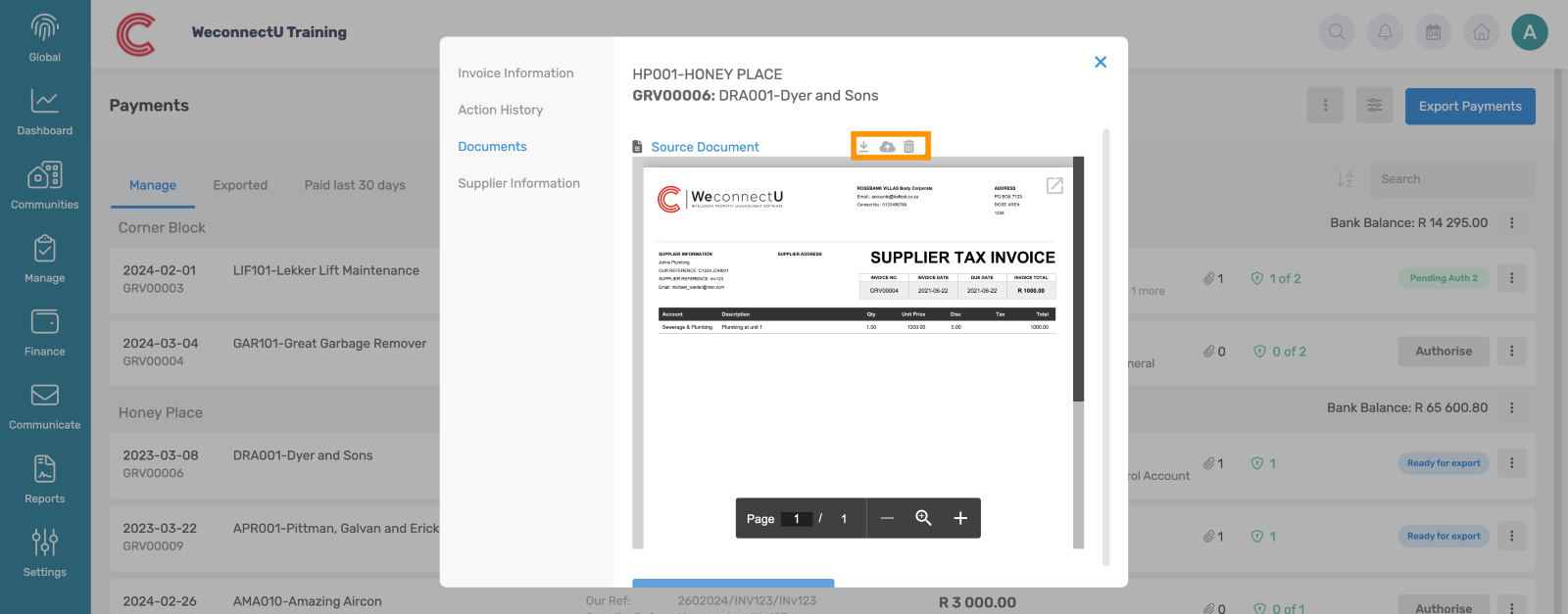The image size is (1568, 614).
Task: Open user avatar menu labeled A
Action: (x=1530, y=32)
